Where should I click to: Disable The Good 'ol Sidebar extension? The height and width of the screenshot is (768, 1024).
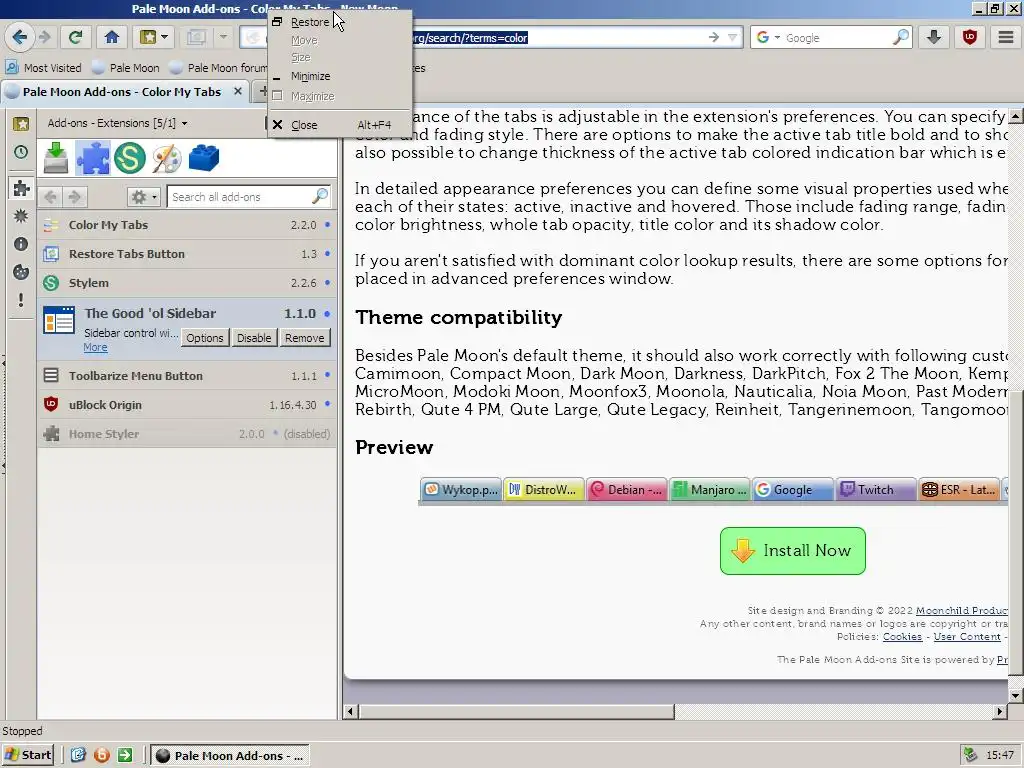click(x=254, y=338)
